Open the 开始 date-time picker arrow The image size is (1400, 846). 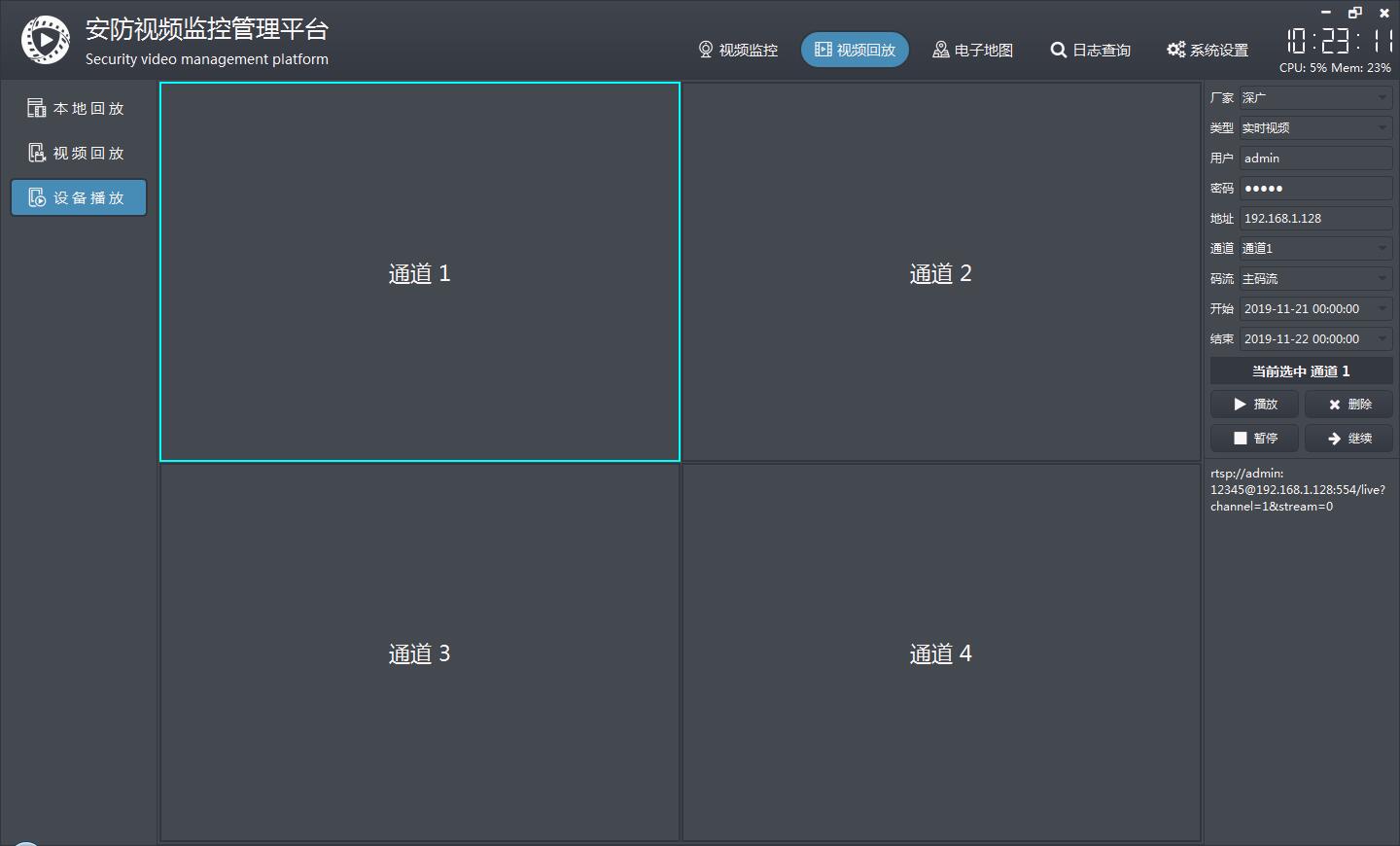[1383, 308]
